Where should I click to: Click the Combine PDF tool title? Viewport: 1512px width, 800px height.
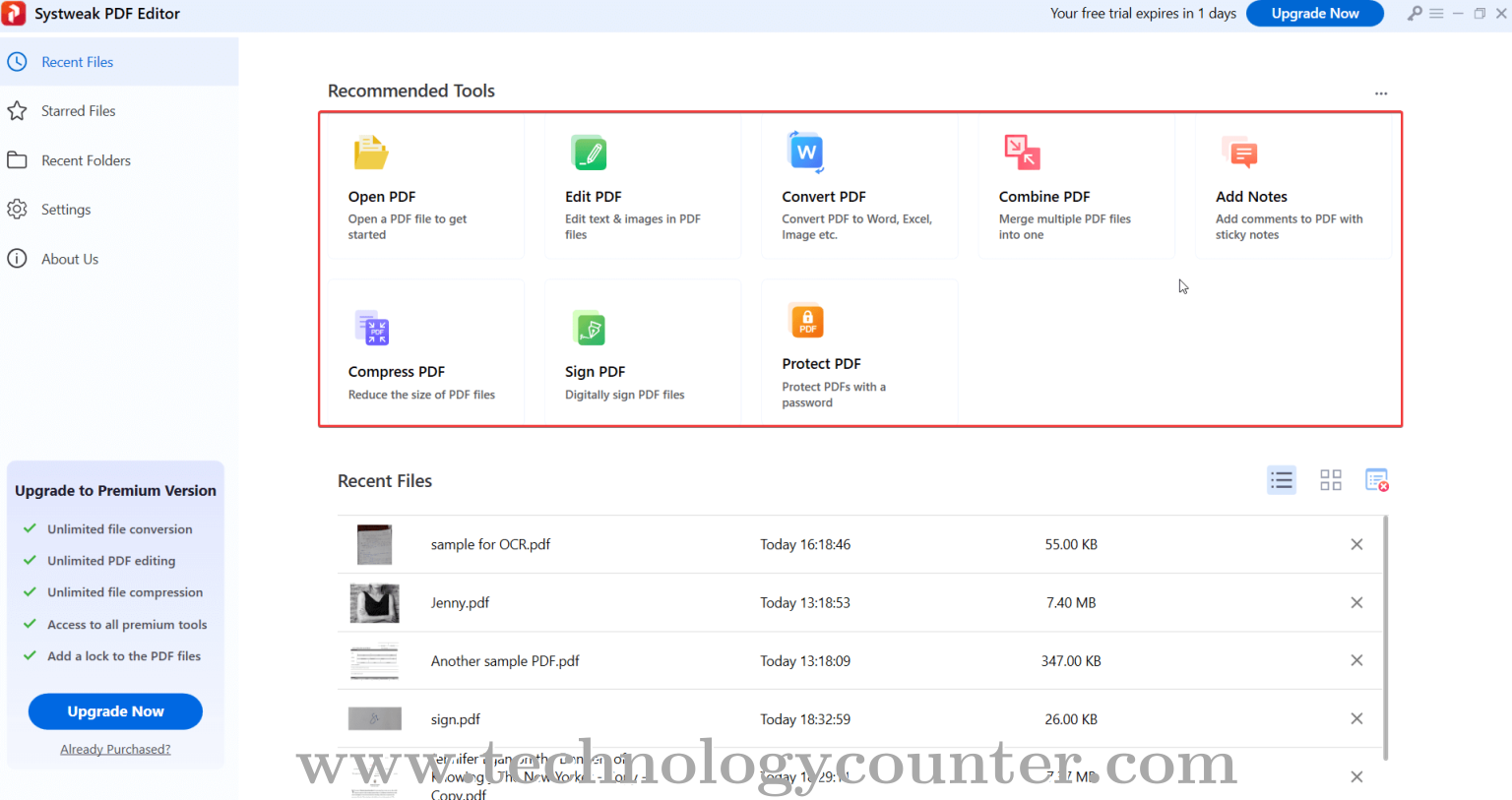(1044, 197)
